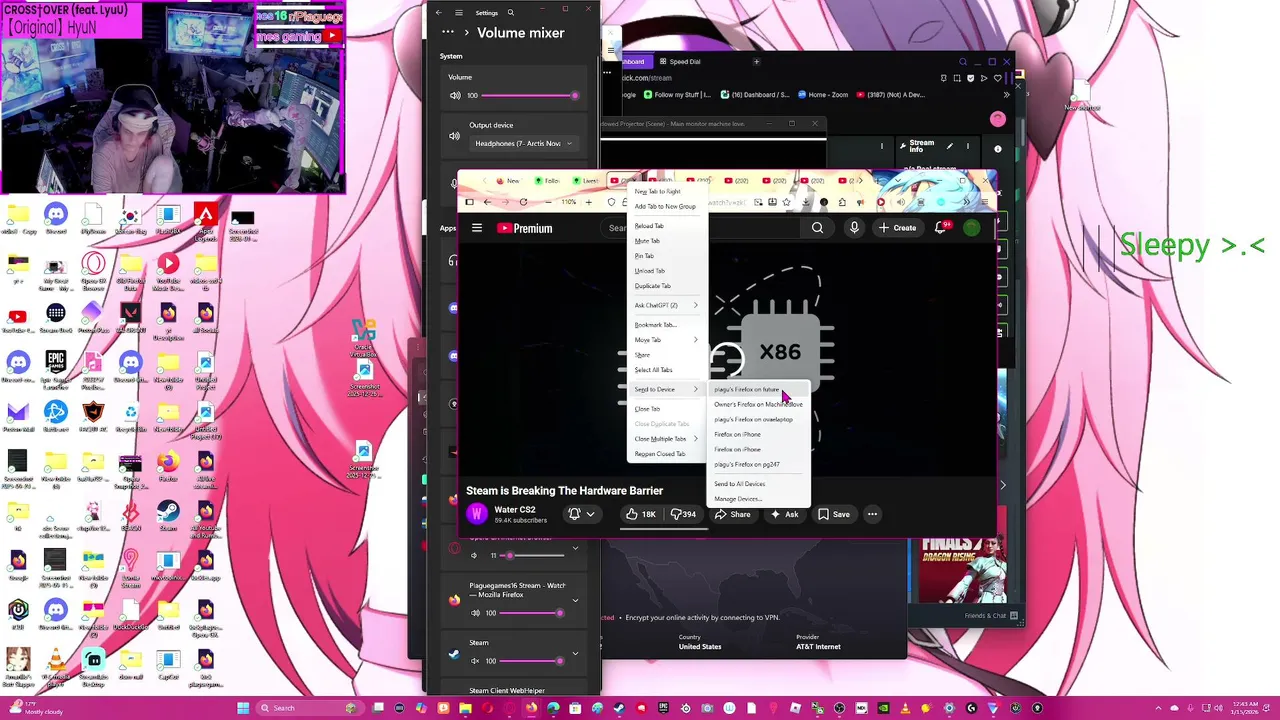Choose Duplicate Tab from the context menu
Screen dimensions: 1280x720
652,286
